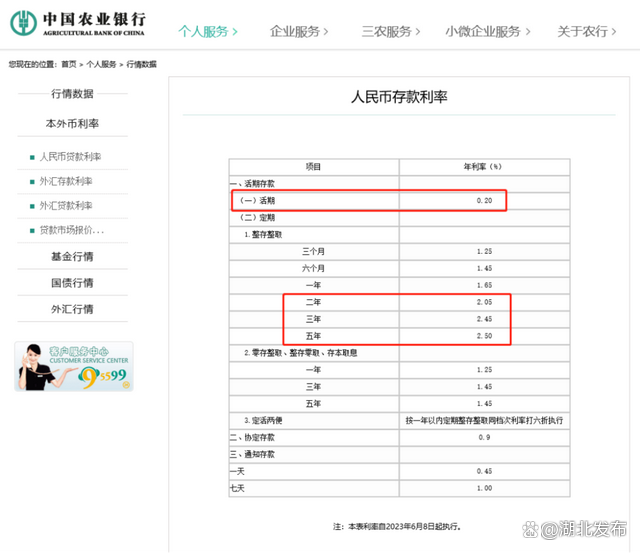Click the 项目 table header

click(313, 167)
